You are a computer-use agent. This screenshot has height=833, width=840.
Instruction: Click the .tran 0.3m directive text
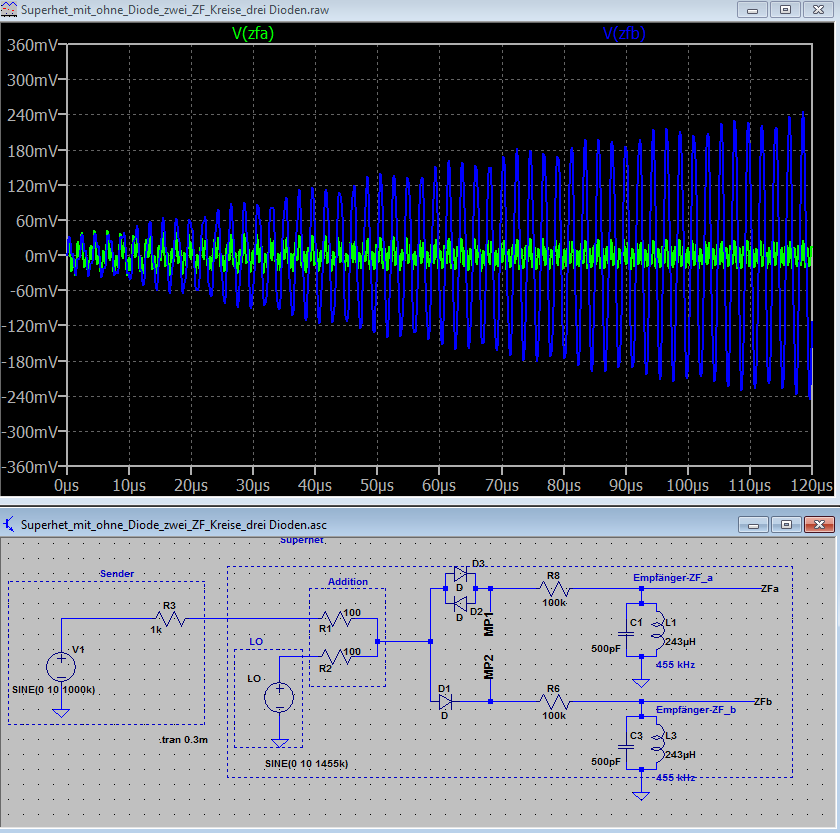tap(183, 740)
